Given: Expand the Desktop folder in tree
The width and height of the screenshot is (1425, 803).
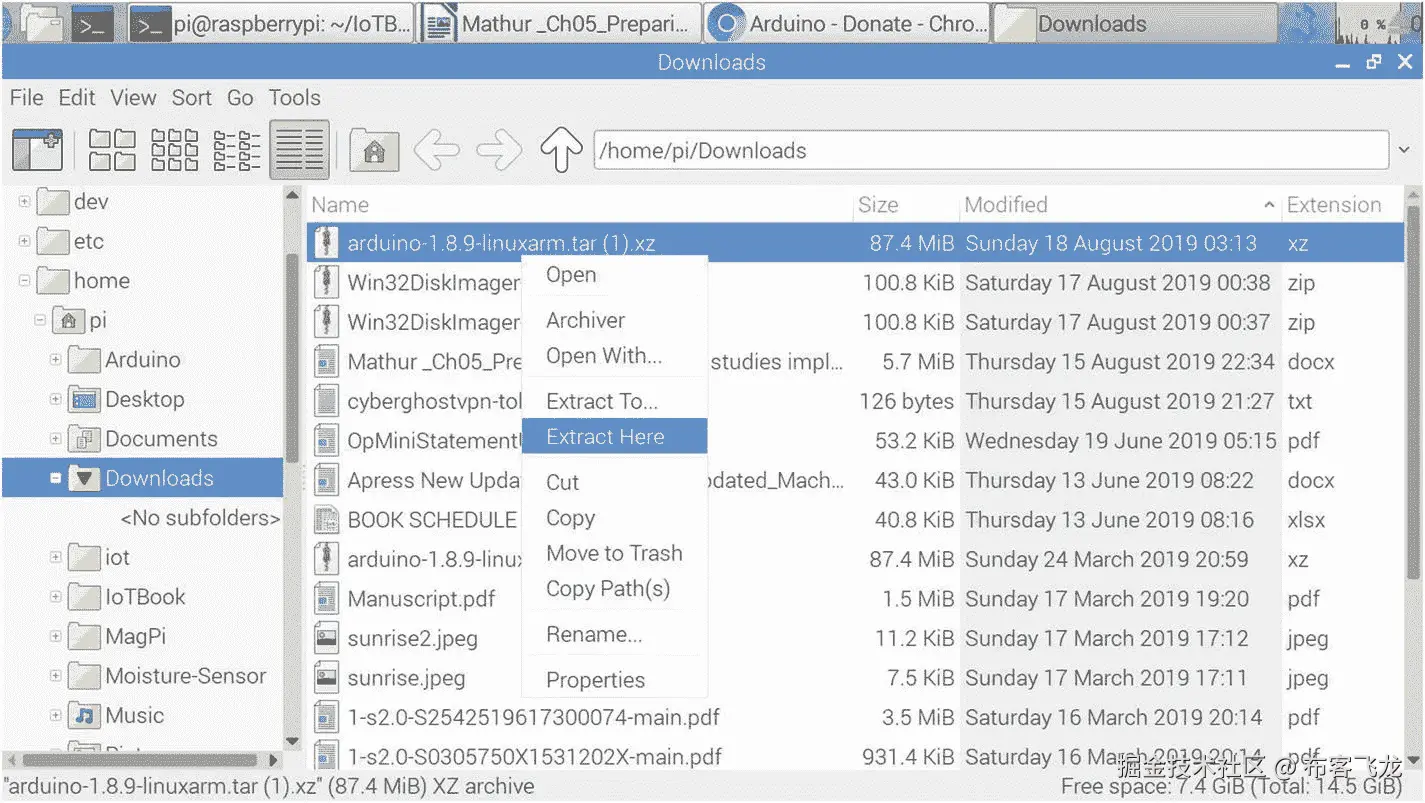Looking at the screenshot, I should tap(56, 400).
